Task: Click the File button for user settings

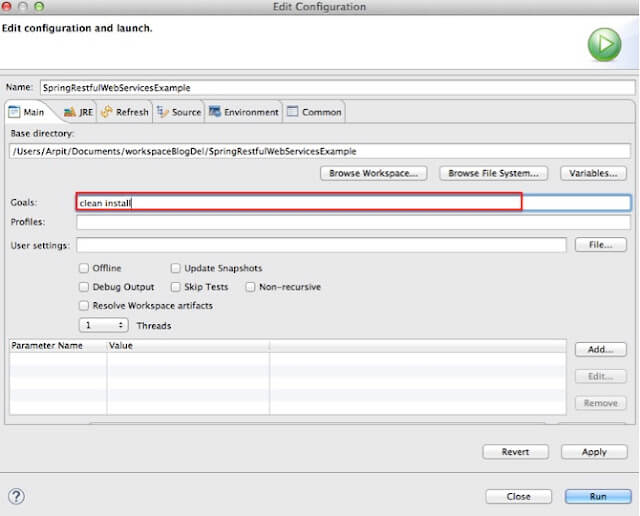Action: tap(600, 245)
